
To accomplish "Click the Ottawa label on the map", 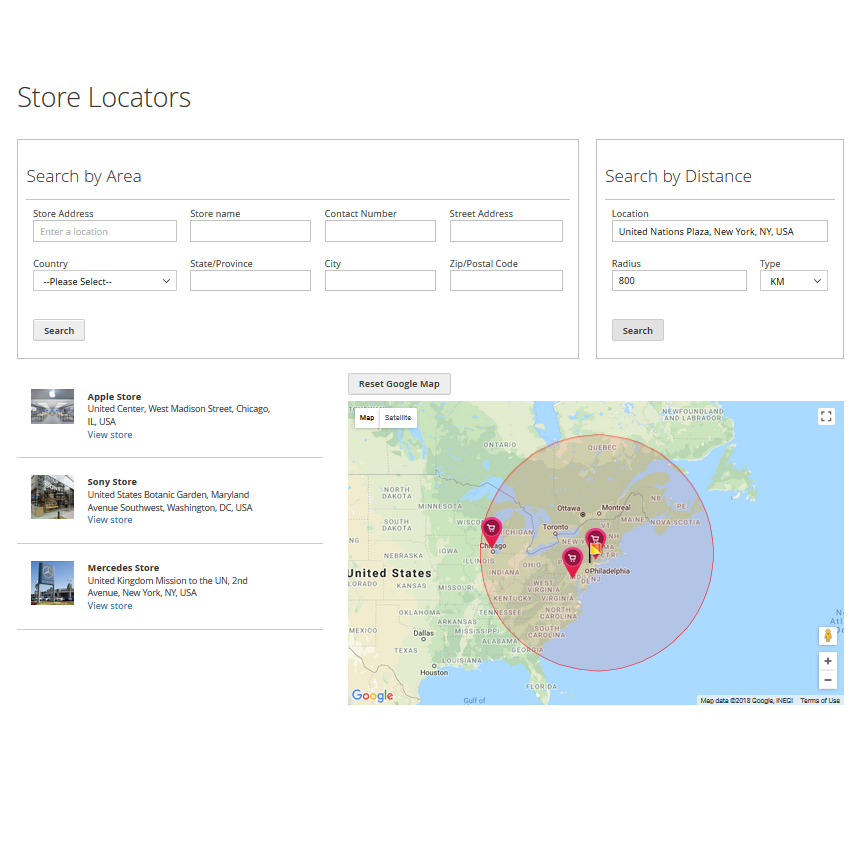I will tap(568, 508).
